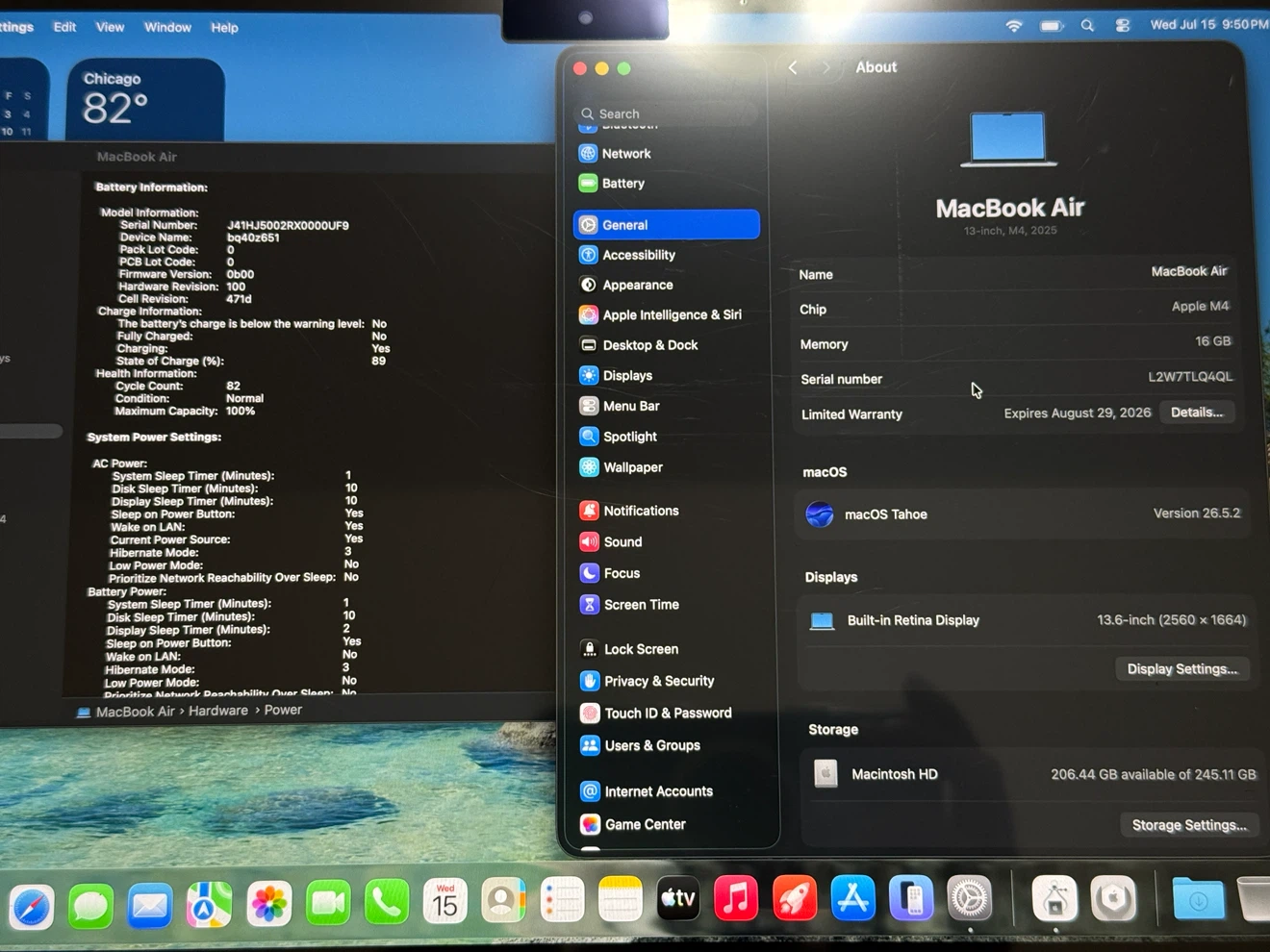Viewport: 1270px width, 952px height.
Task: Open Notes from the Dock
Action: [x=620, y=900]
